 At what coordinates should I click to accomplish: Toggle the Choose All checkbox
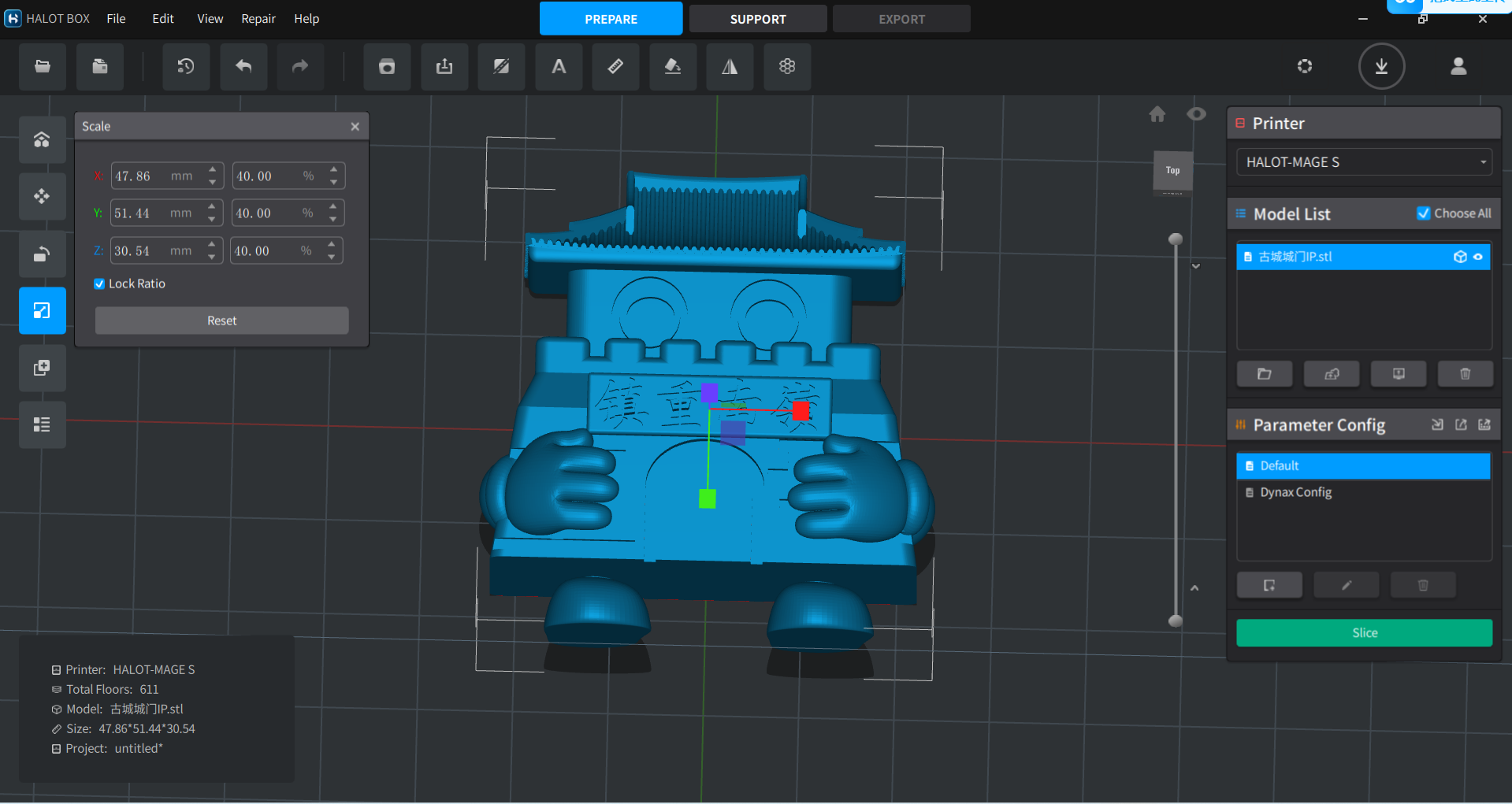[x=1423, y=213]
